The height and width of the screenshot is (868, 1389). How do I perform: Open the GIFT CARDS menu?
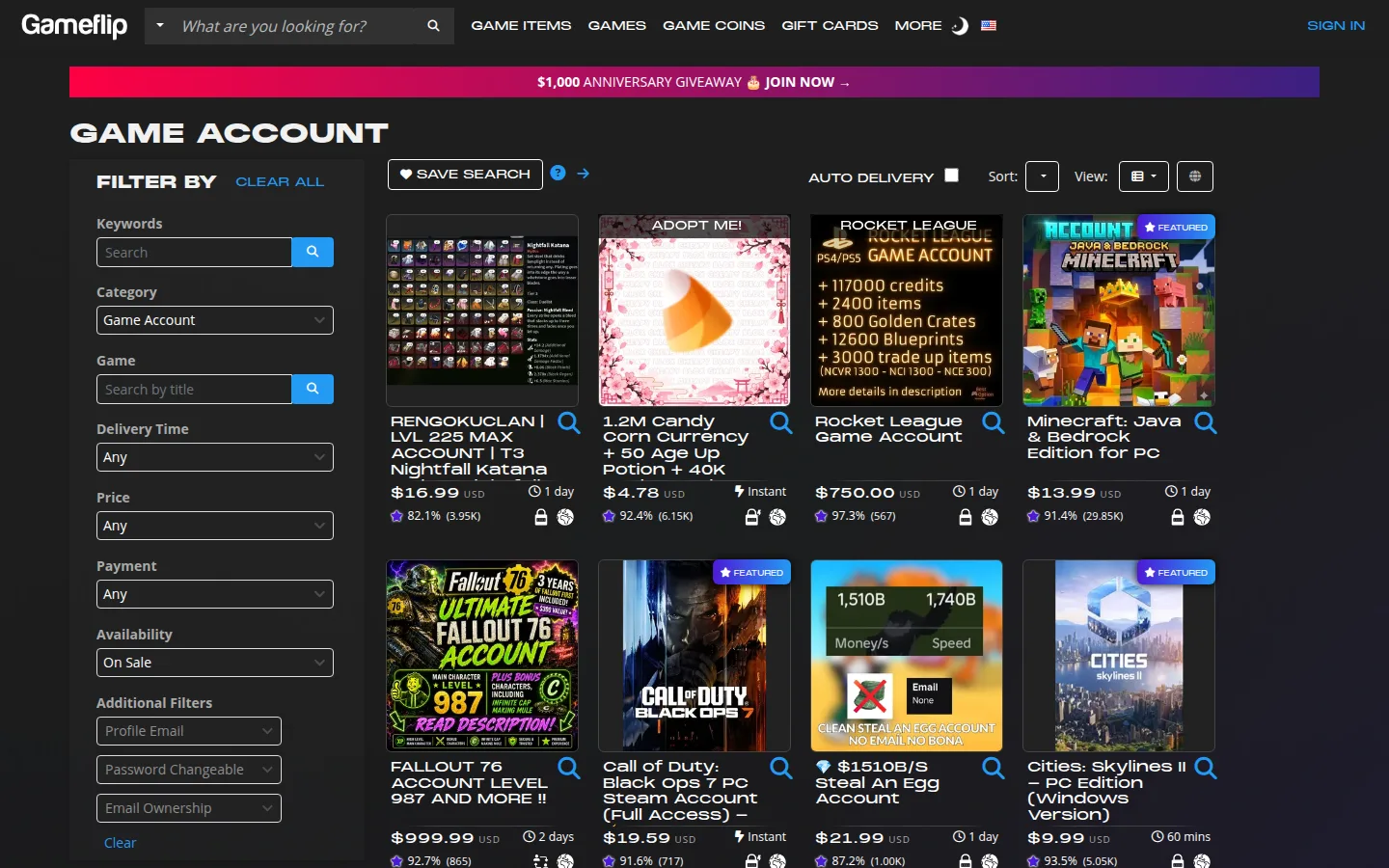(x=830, y=26)
